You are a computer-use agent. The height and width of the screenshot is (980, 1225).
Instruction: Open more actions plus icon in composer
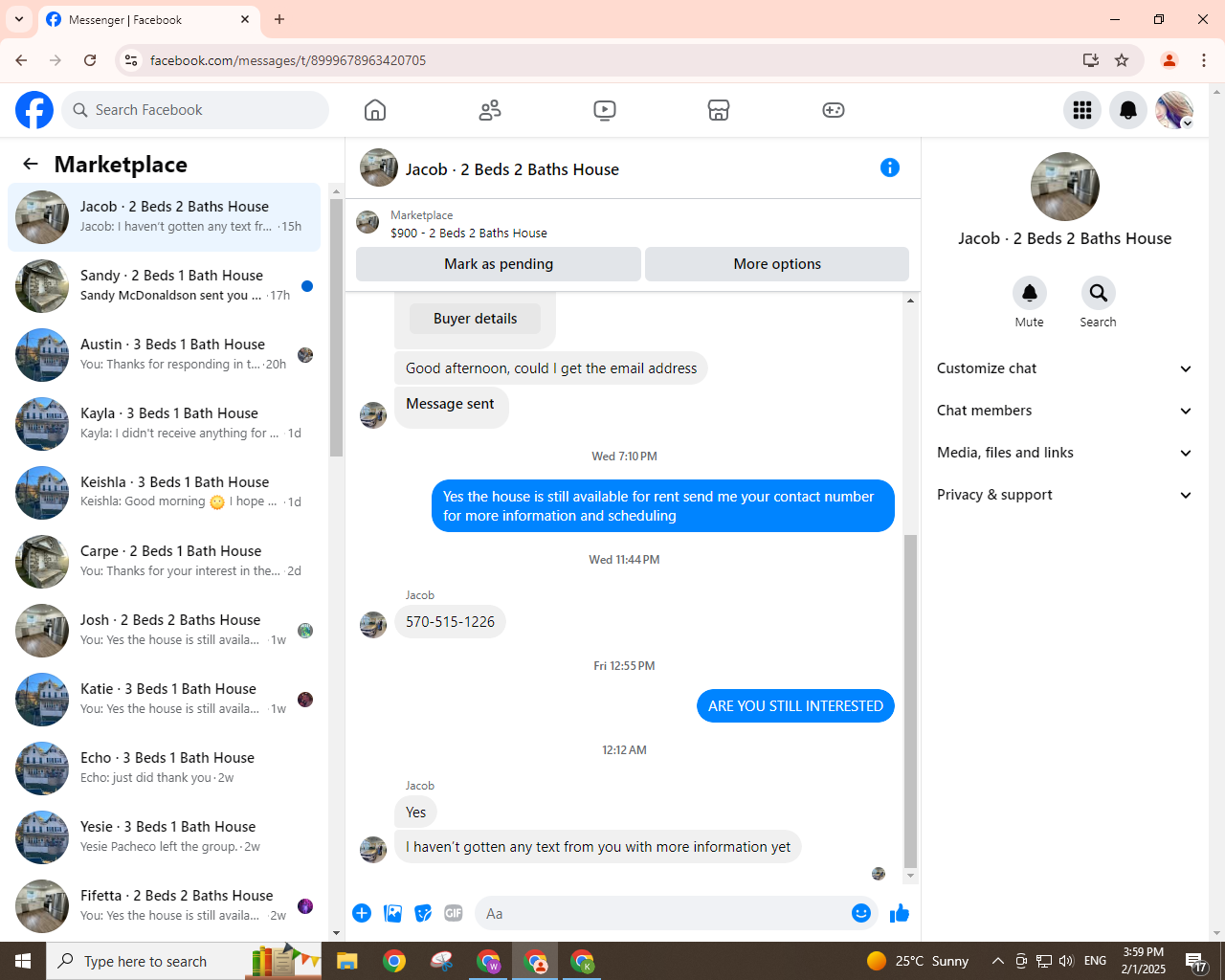tap(362, 913)
